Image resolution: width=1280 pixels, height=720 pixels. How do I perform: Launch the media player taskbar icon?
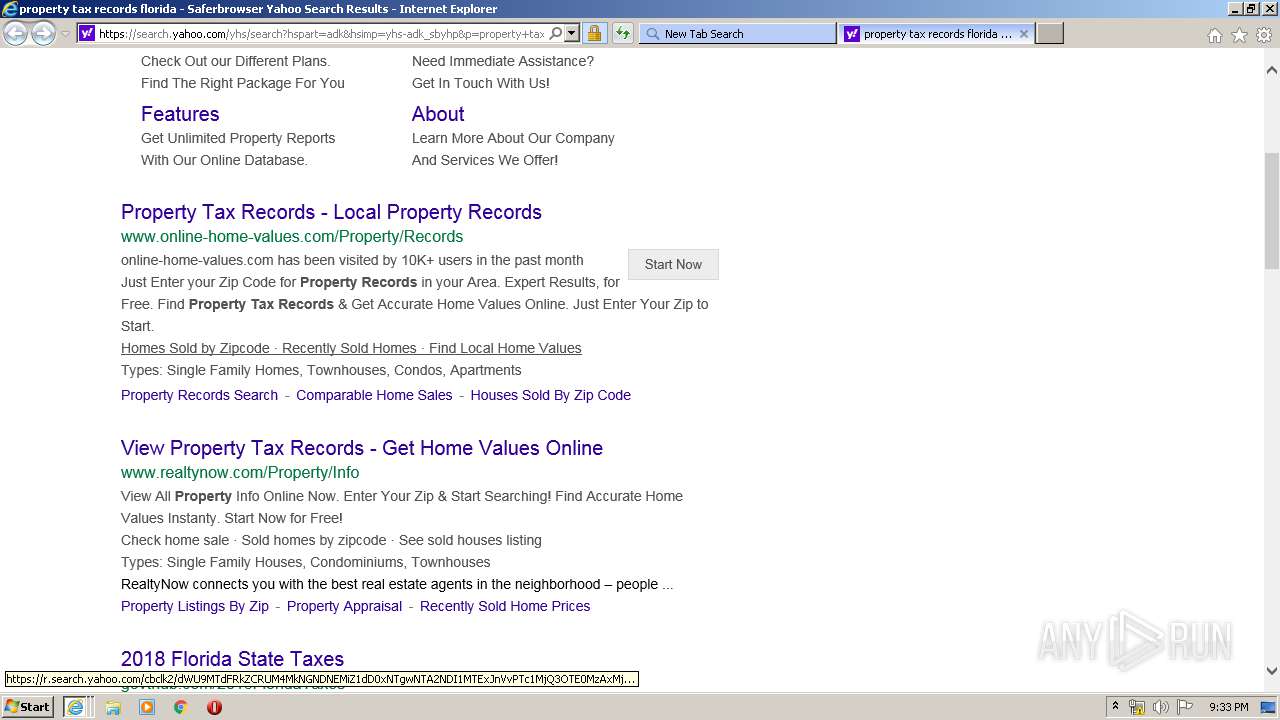pyautogui.click(x=147, y=707)
